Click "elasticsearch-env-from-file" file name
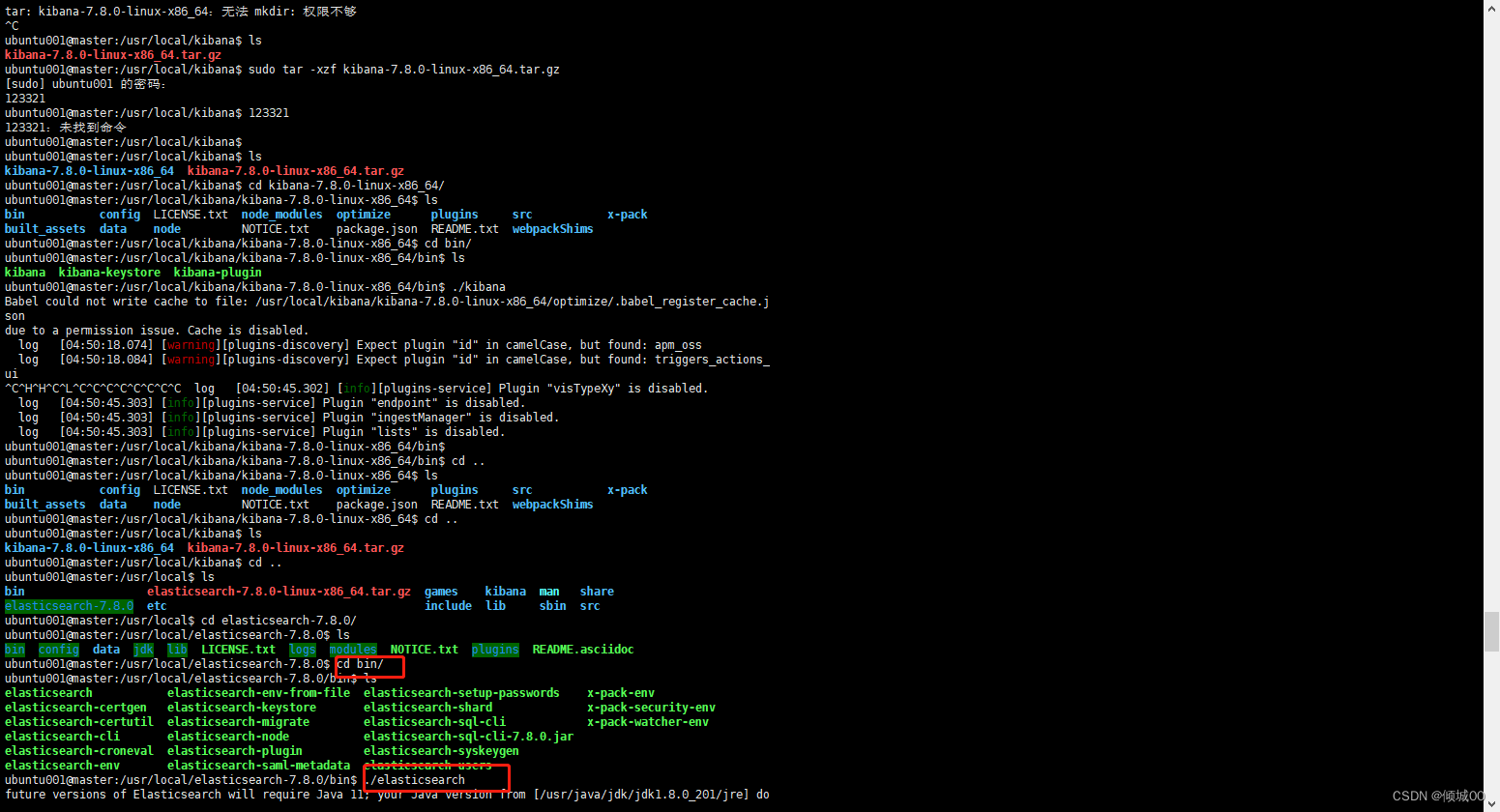Viewport: 1500px width, 812px height. pyautogui.click(x=258, y=693)
